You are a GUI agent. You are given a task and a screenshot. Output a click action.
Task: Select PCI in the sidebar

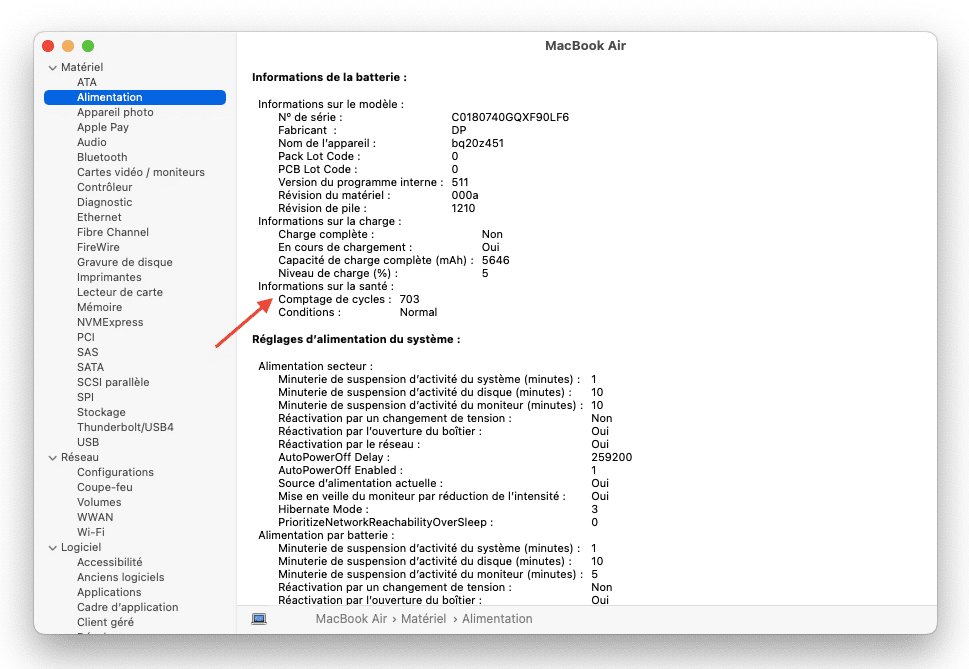point(86,337)
